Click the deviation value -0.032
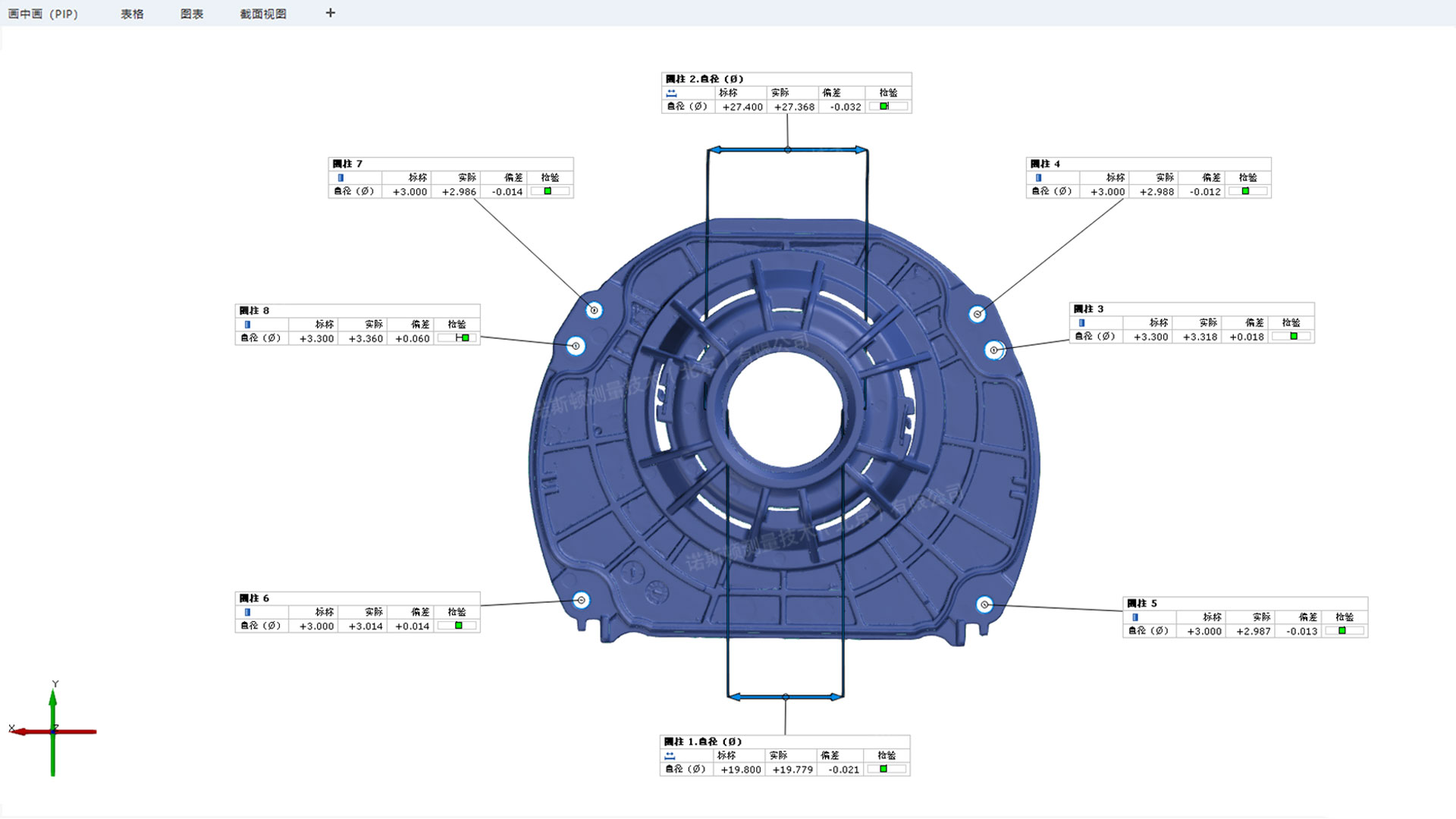Screen dimensions: 1456x819 point(846,107)
